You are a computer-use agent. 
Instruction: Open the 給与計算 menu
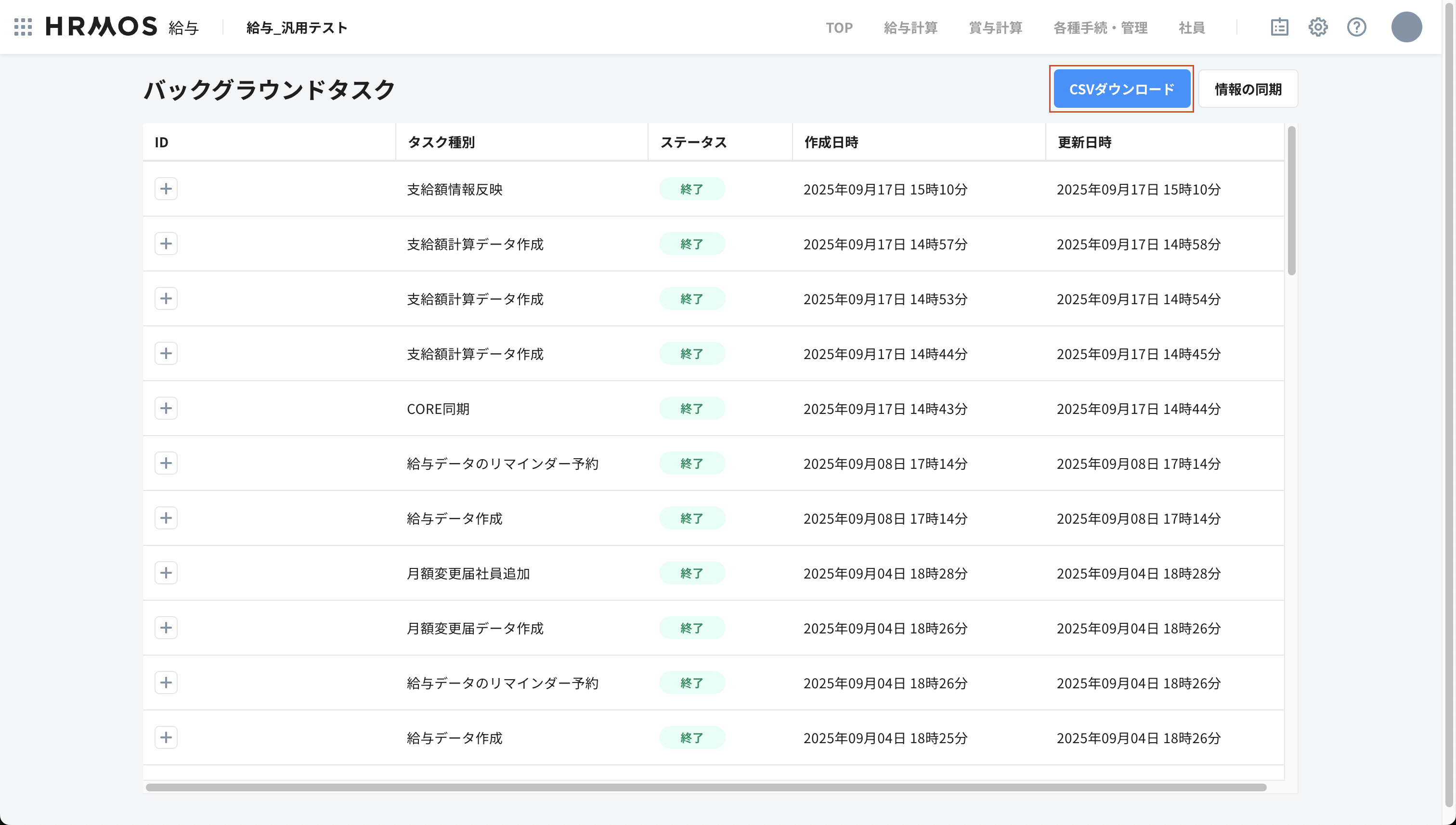(910, 27)
